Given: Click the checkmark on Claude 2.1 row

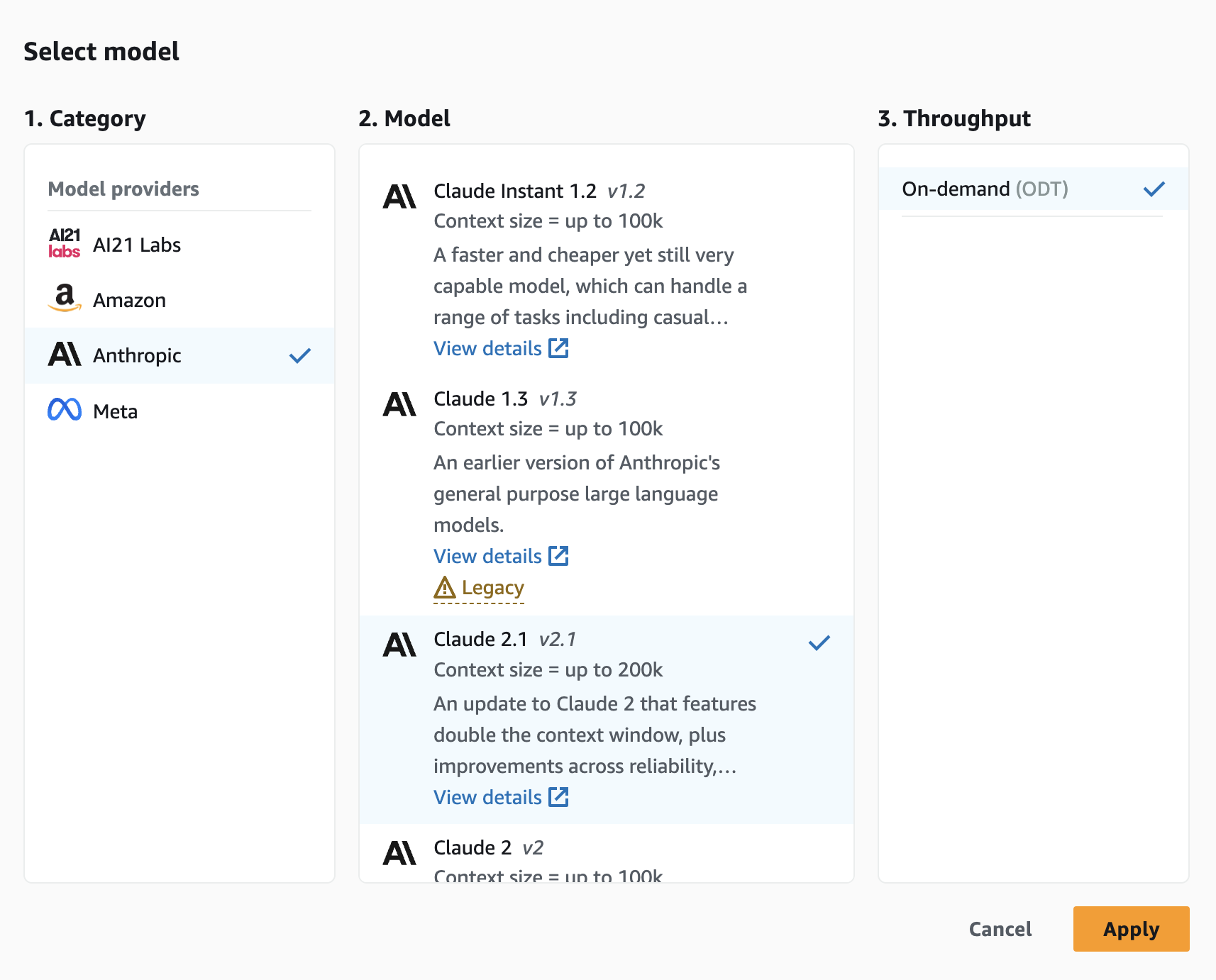Looking at the screenshot, I should 819,643.
